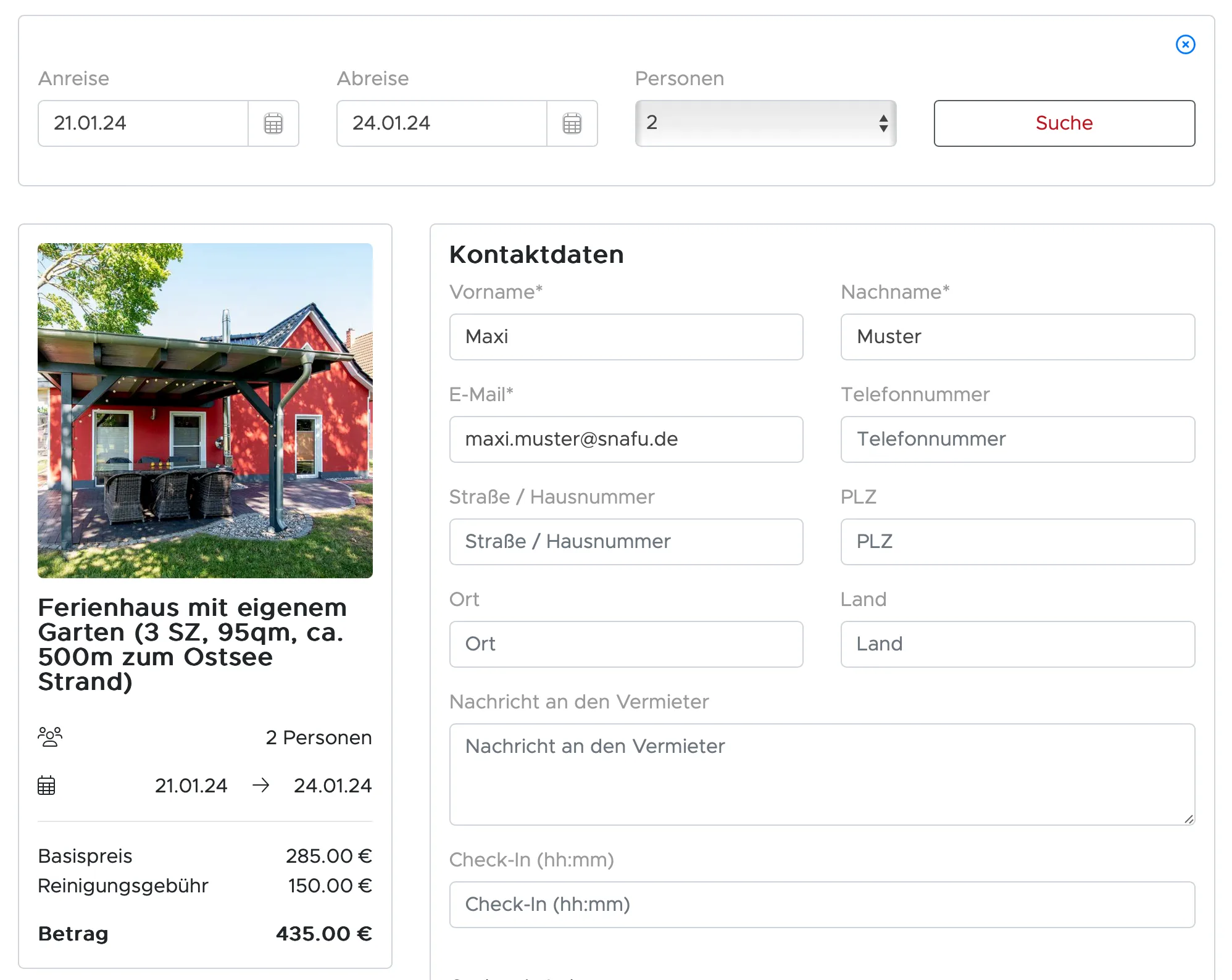Click the arrow between booking dates
The image size is (1232, 980).
click(x=261, y=785)
